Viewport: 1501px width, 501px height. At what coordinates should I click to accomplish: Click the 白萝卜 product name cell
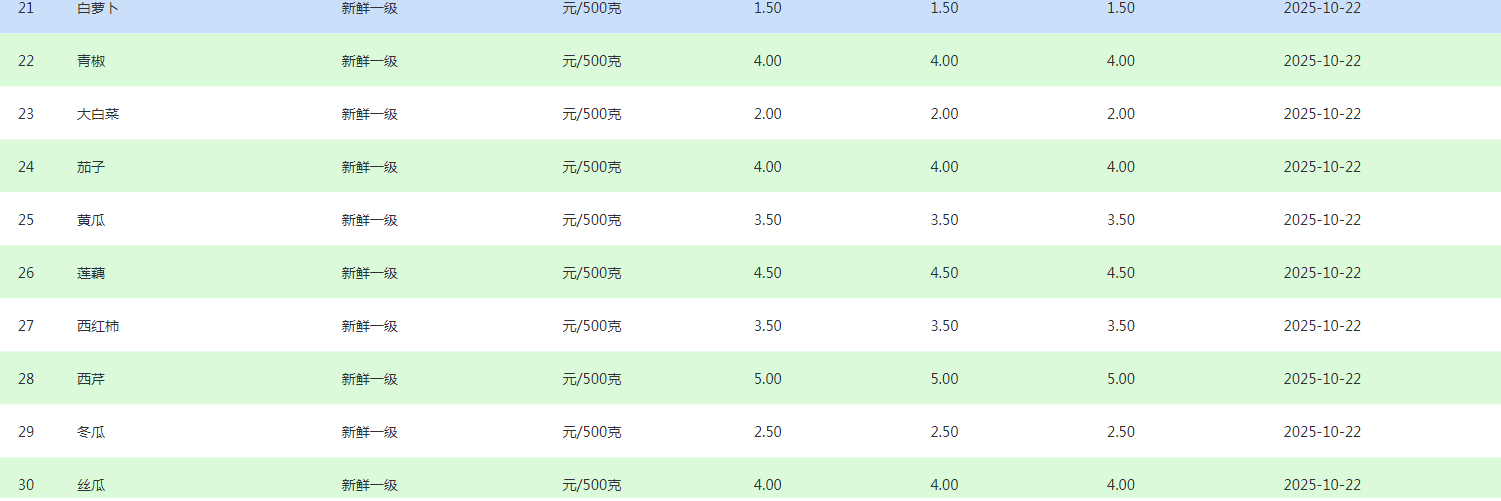click(x=96, y=8)
